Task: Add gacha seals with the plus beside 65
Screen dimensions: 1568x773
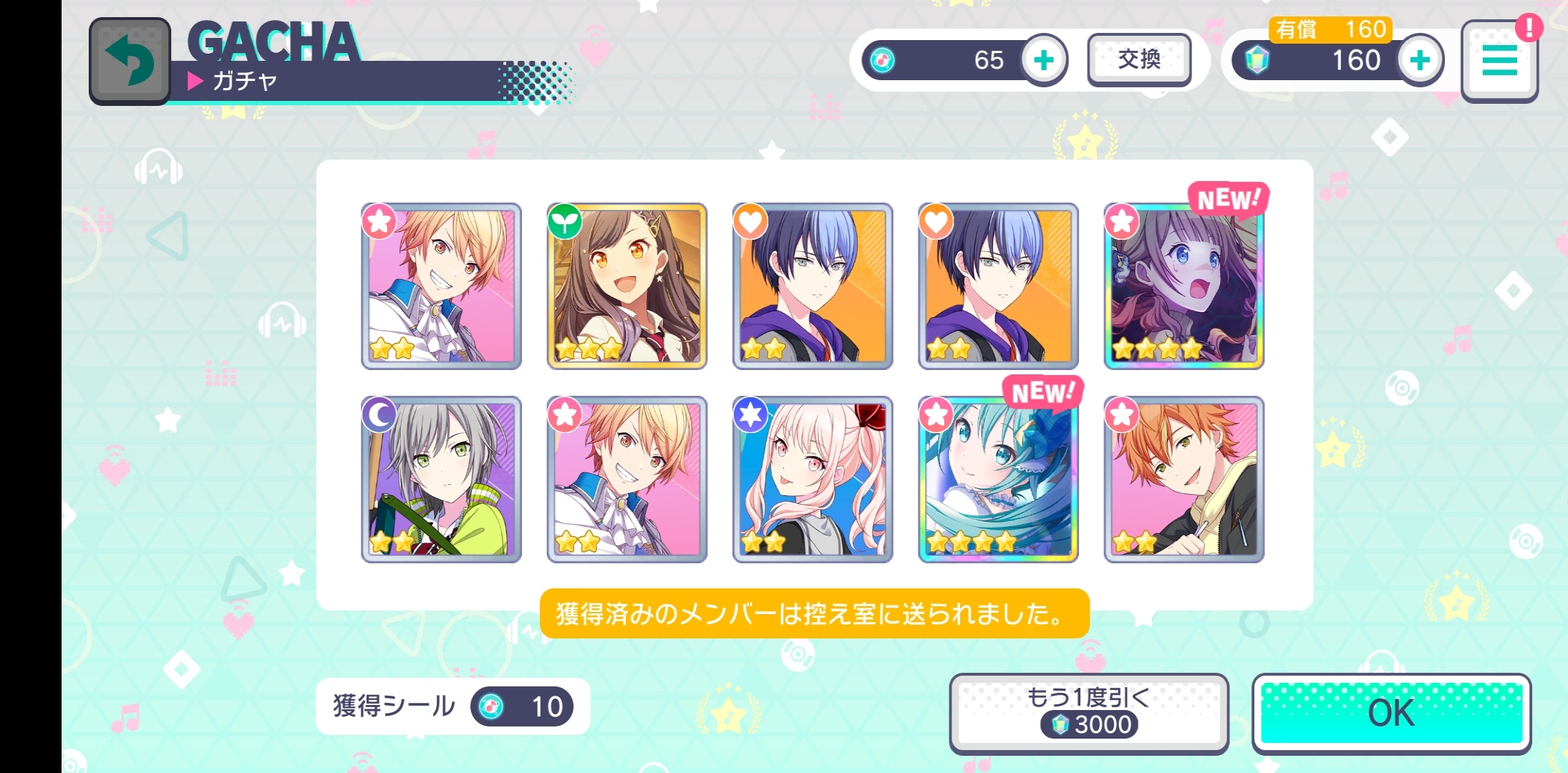Action: pos(1044,60)
